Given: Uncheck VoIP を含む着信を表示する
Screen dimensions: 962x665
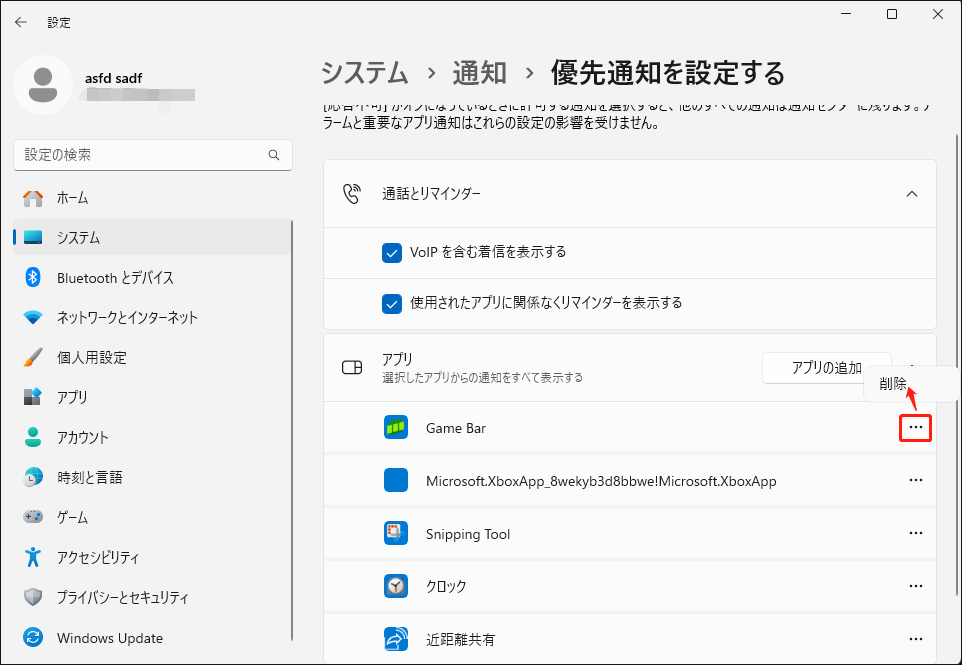Looking at the screenshot, I should coord(392,253).
